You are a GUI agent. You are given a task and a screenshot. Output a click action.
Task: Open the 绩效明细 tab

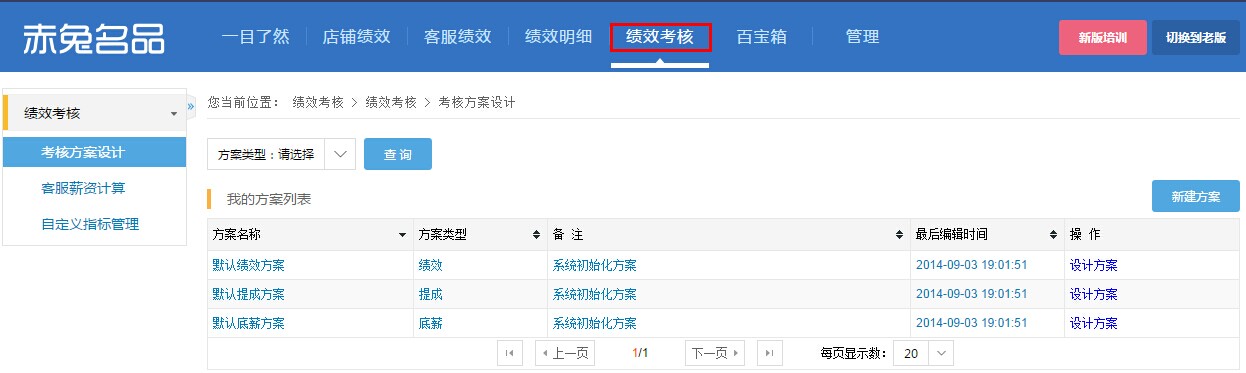click(x=558, y=37)
